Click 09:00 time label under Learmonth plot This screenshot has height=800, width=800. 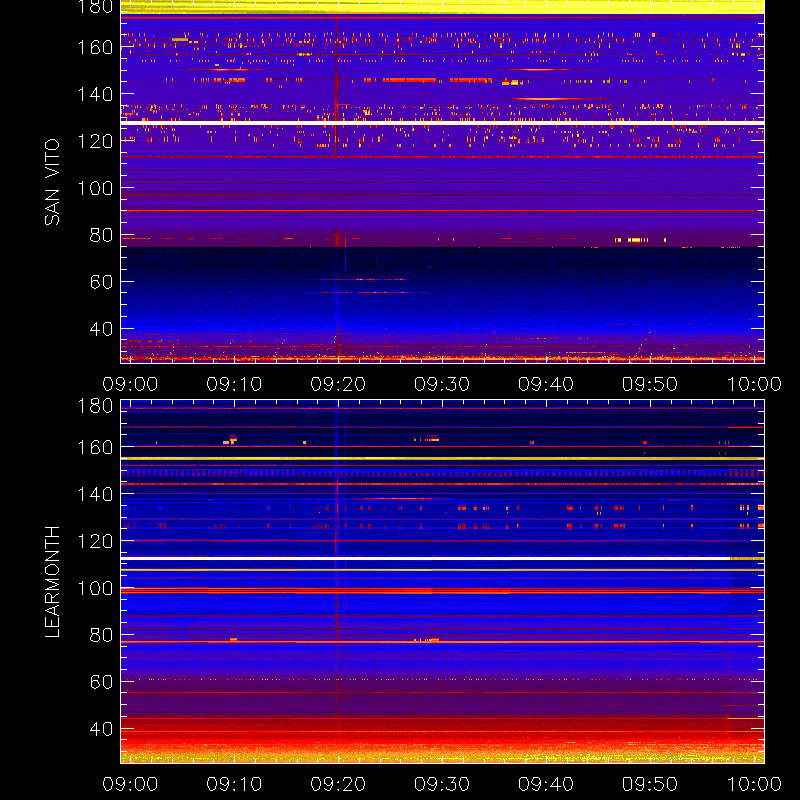click(130, 784)
